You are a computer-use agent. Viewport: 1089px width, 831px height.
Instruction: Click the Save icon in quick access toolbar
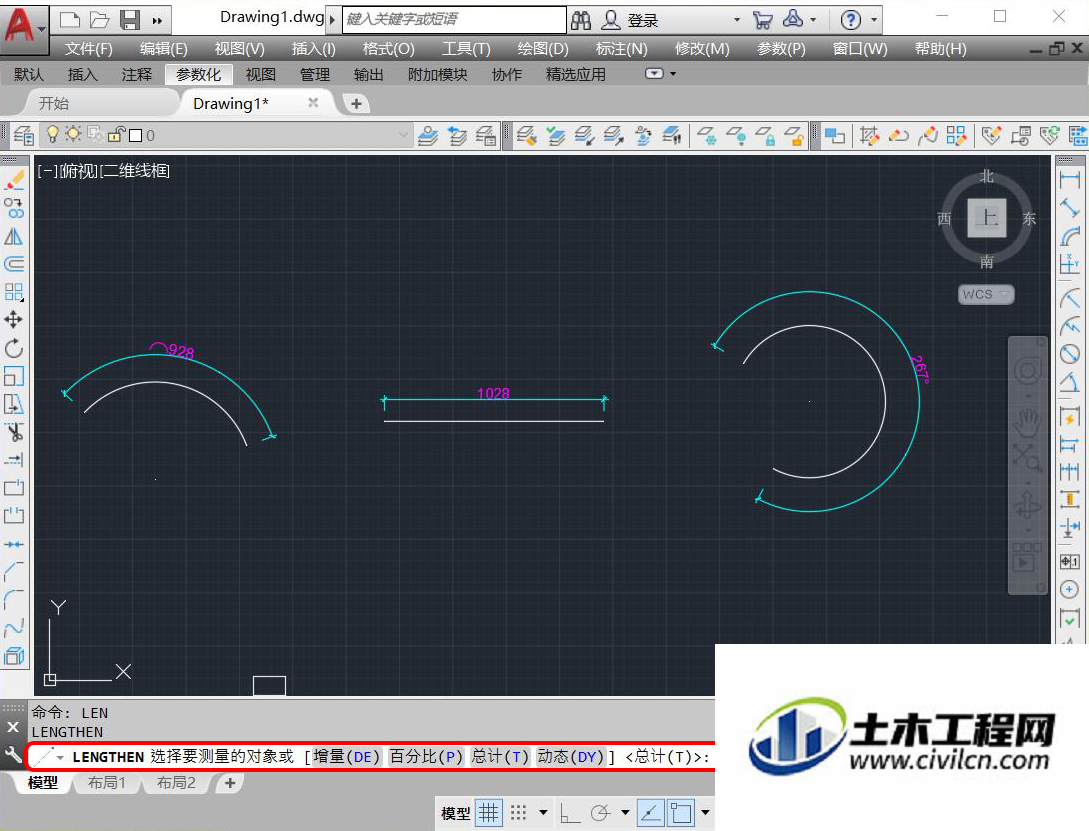[x=130, y=19]
